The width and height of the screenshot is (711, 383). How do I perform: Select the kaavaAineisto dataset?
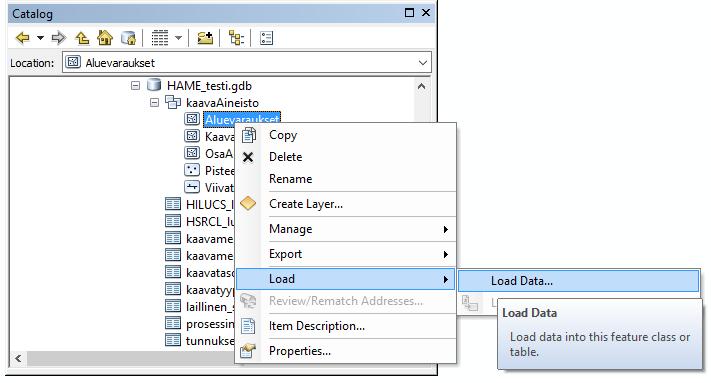click(222, 103)
